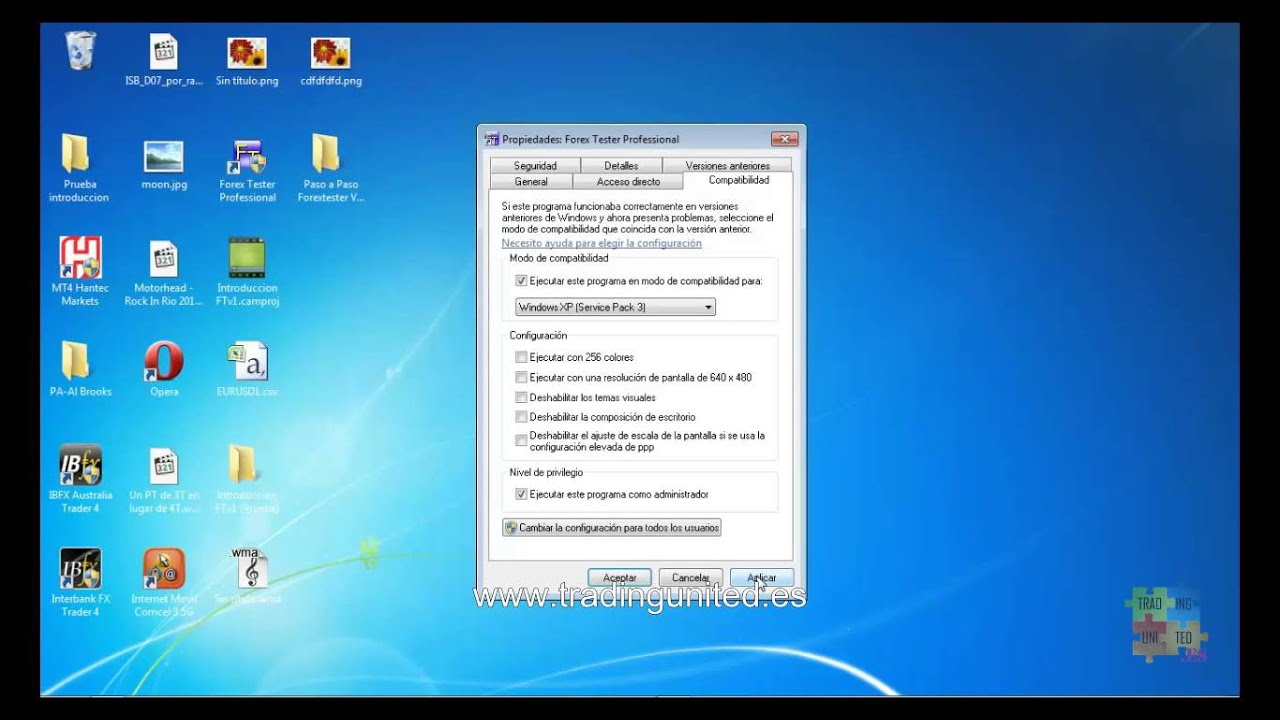Select the Prueba introduccion folder icon
The width and height of the screenshot is (1280, 720).
point(78,155)
